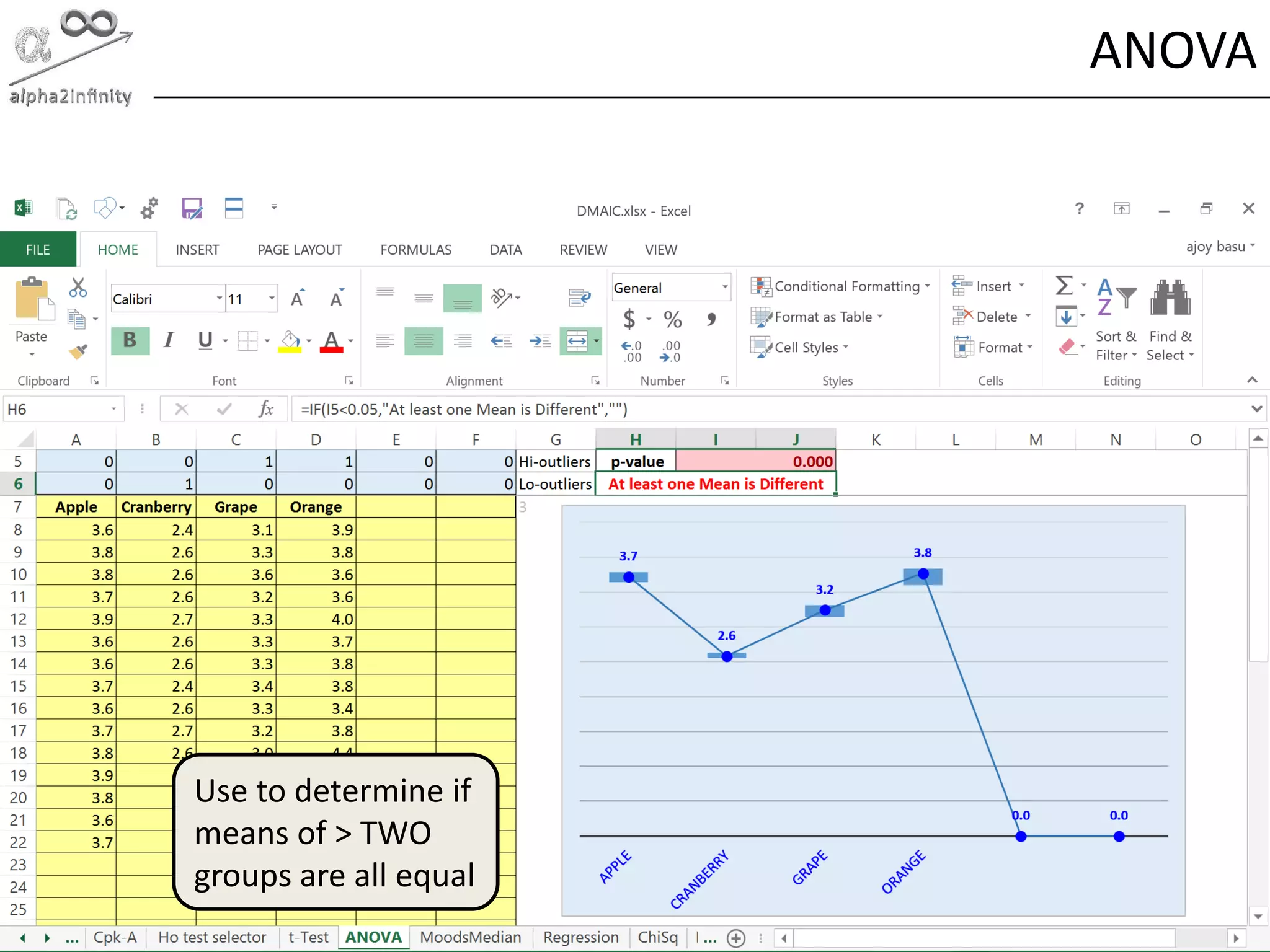Screen dimensions: 1270x952
Task: Select the p-value cell showing 0.000
Action: 755,461
